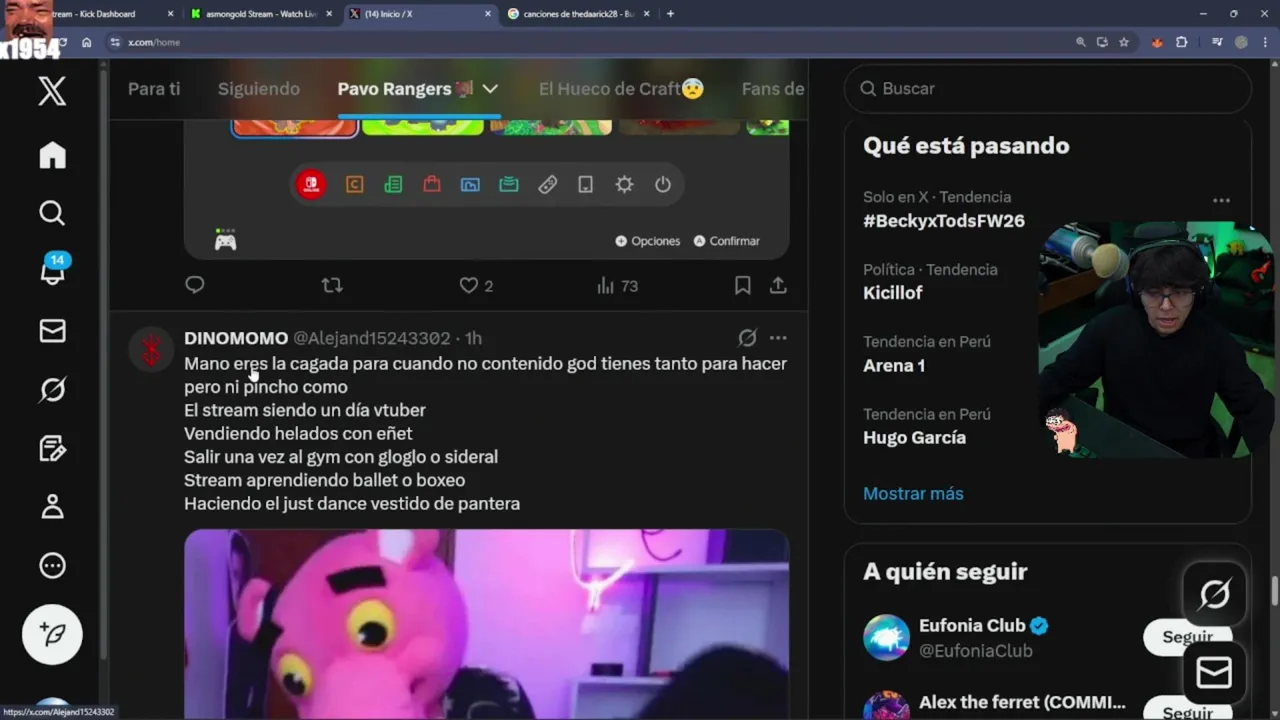
Task: Open Messages envelope in the sidebar
Action: click(x=52, y=331)
